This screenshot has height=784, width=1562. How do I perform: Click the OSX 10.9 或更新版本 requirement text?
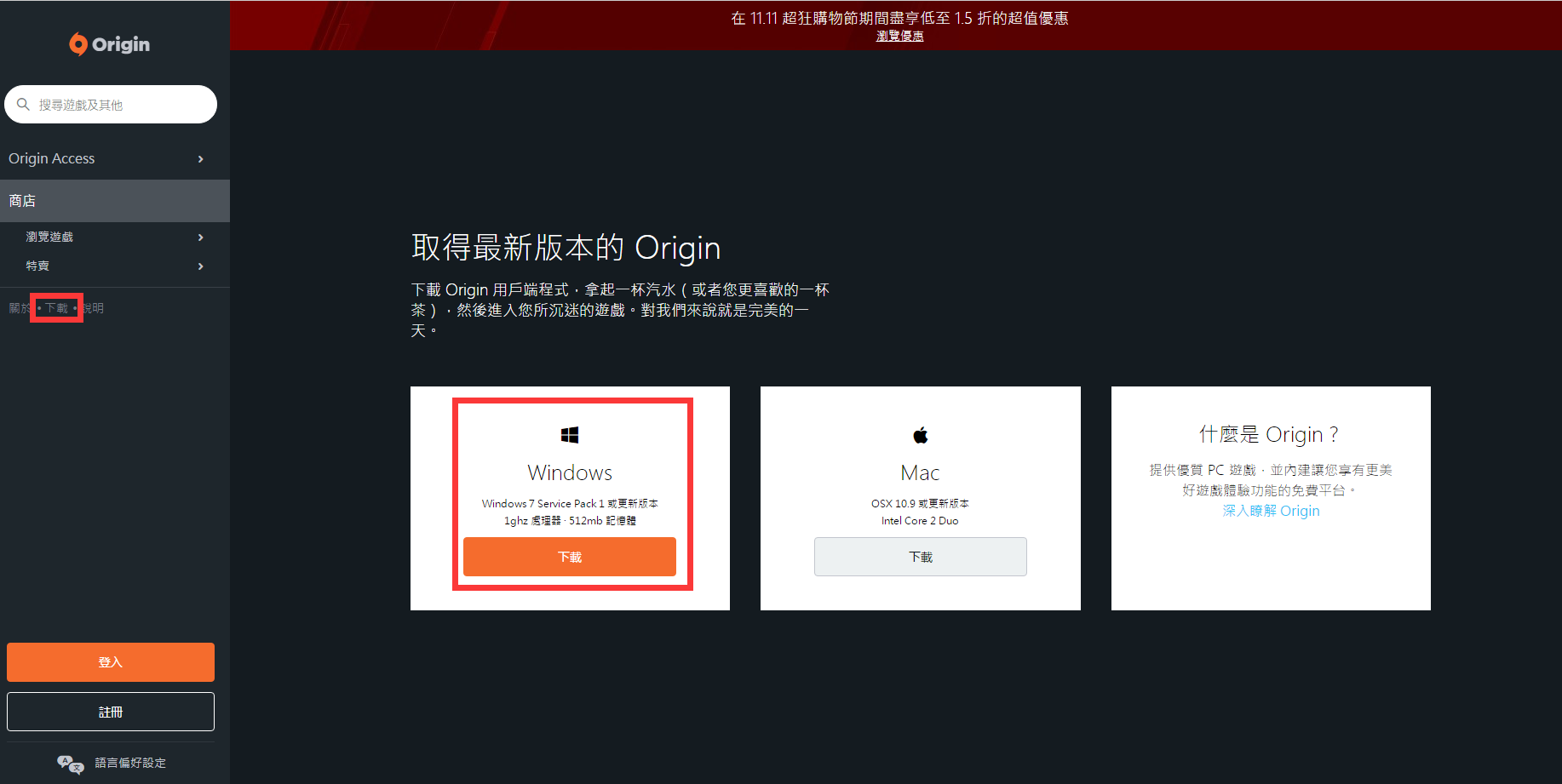click(x=920, y=504)
